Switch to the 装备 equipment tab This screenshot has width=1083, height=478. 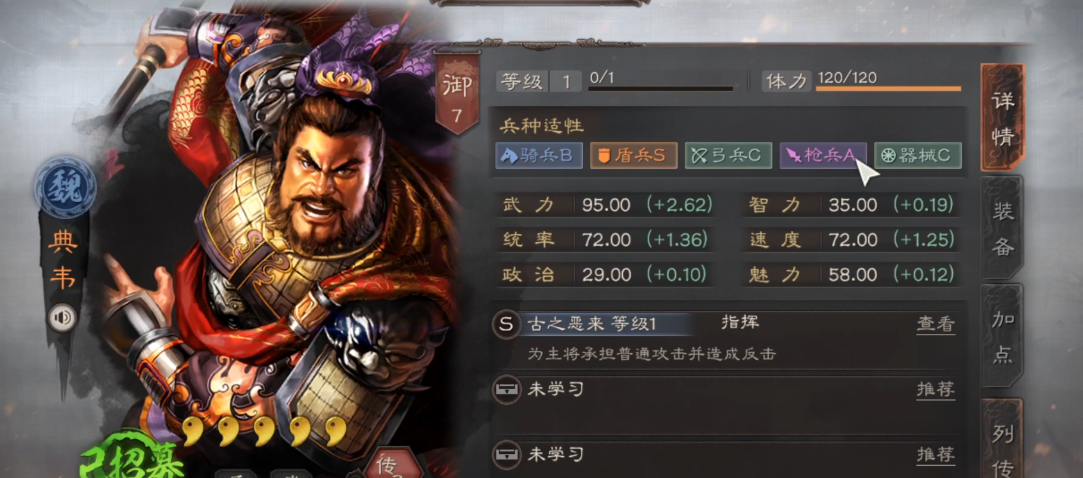click(x=1002, y=230)
